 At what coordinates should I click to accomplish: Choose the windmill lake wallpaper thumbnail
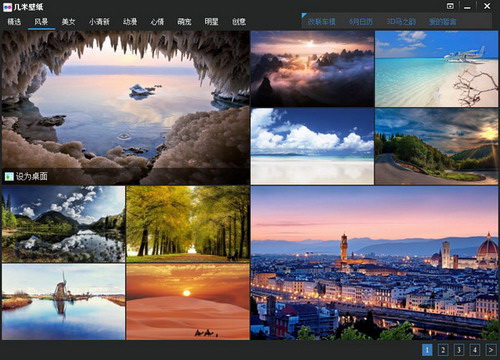pyautogui.click(x=63, y=302)
